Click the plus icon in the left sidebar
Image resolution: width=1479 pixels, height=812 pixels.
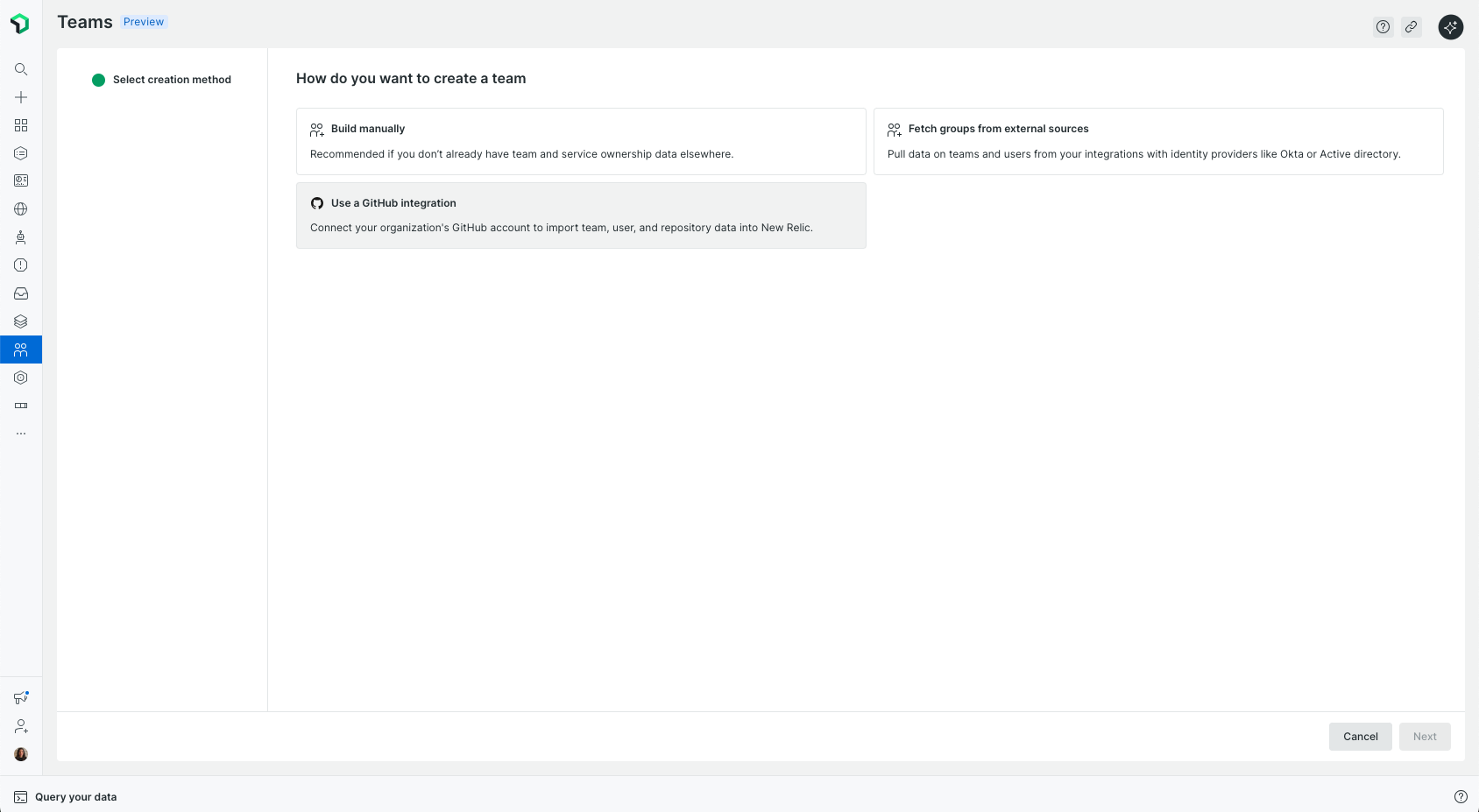[21, 97]
